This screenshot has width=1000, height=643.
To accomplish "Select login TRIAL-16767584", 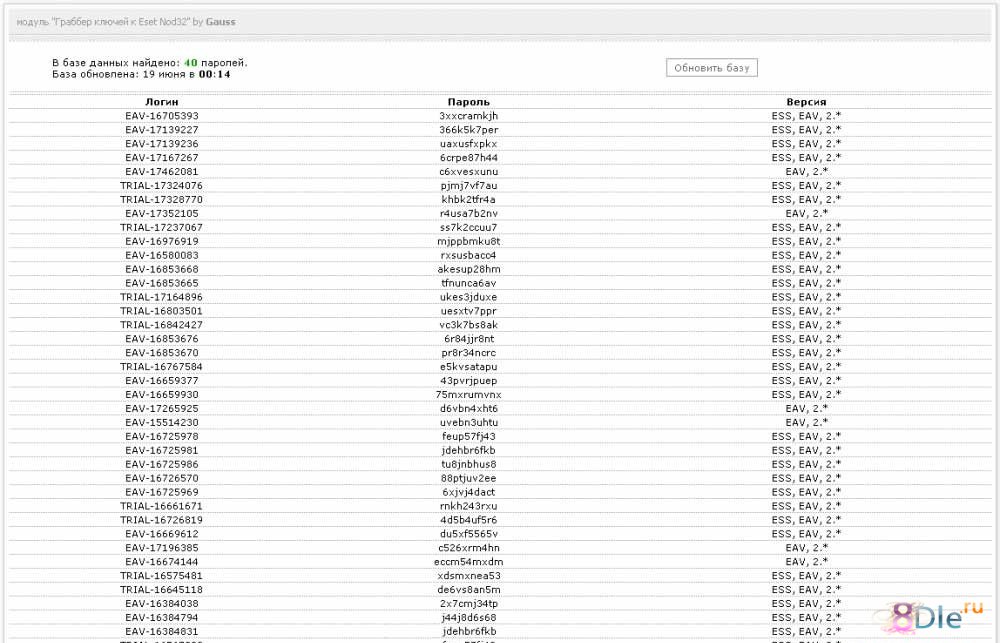I will [161, 367].
